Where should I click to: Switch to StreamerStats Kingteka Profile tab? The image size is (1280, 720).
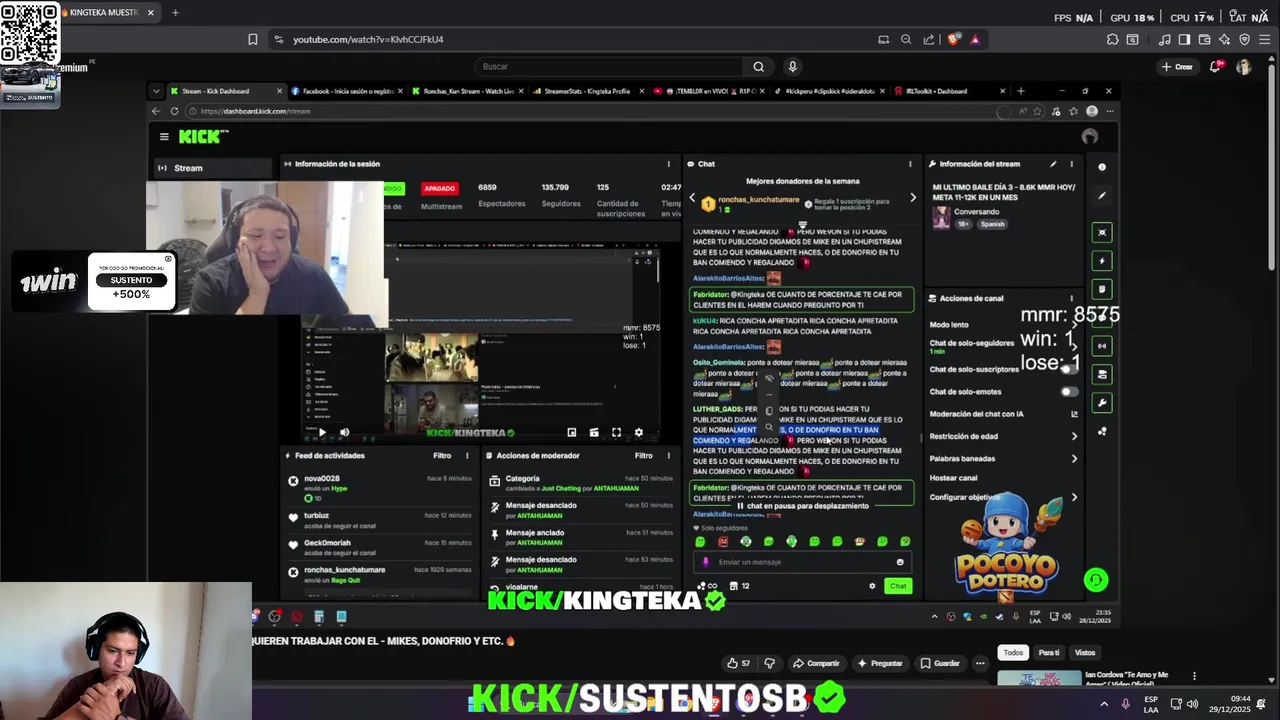tap(587, 91)
